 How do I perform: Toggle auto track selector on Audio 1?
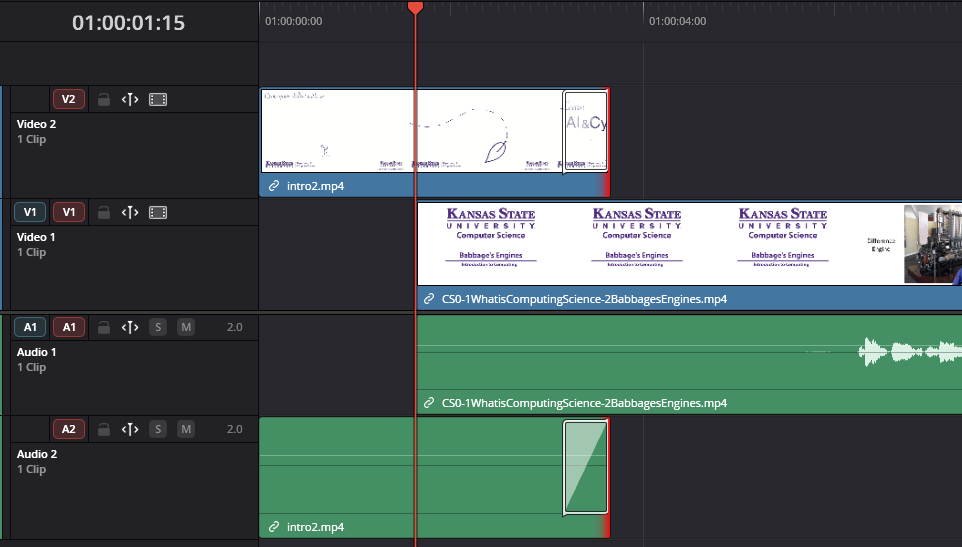coord(130,327)
